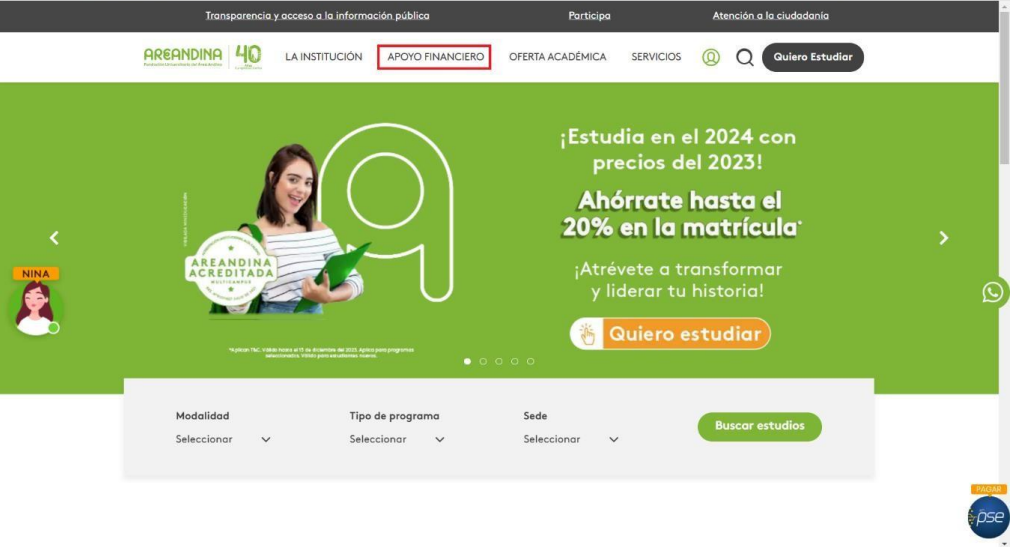Image resolution: width=1011 pixels, height=547 pixels.
Task: Click the Areandina logo
Action: point(202,57)
